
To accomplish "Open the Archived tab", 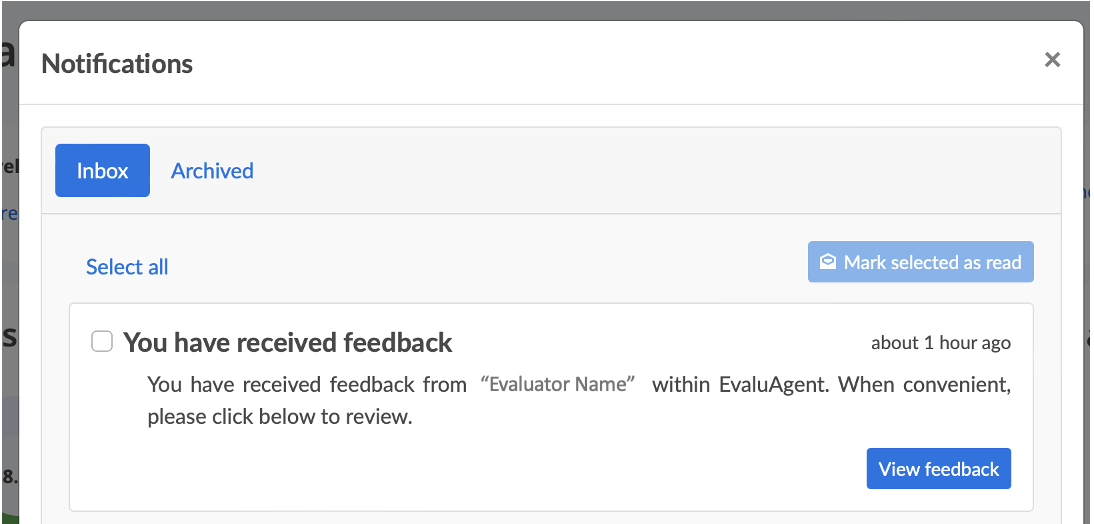I will pos(212,170).
